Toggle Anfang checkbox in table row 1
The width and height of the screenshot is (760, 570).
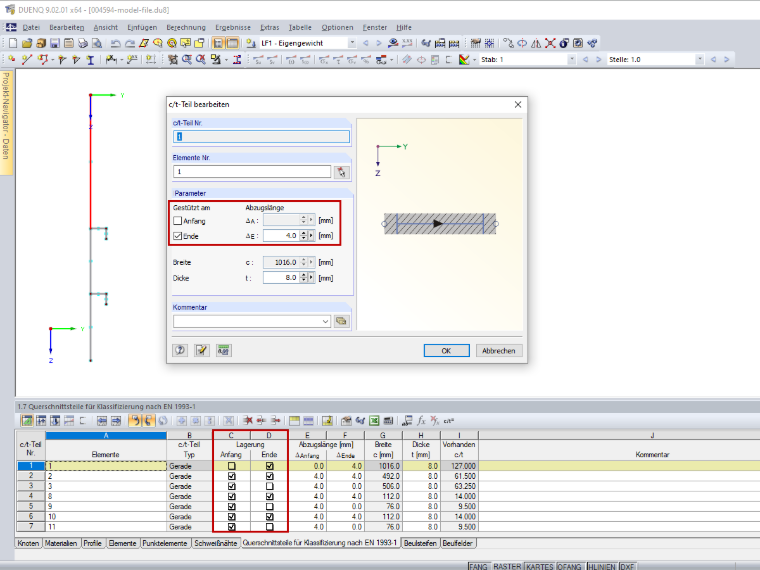point(232,466)
